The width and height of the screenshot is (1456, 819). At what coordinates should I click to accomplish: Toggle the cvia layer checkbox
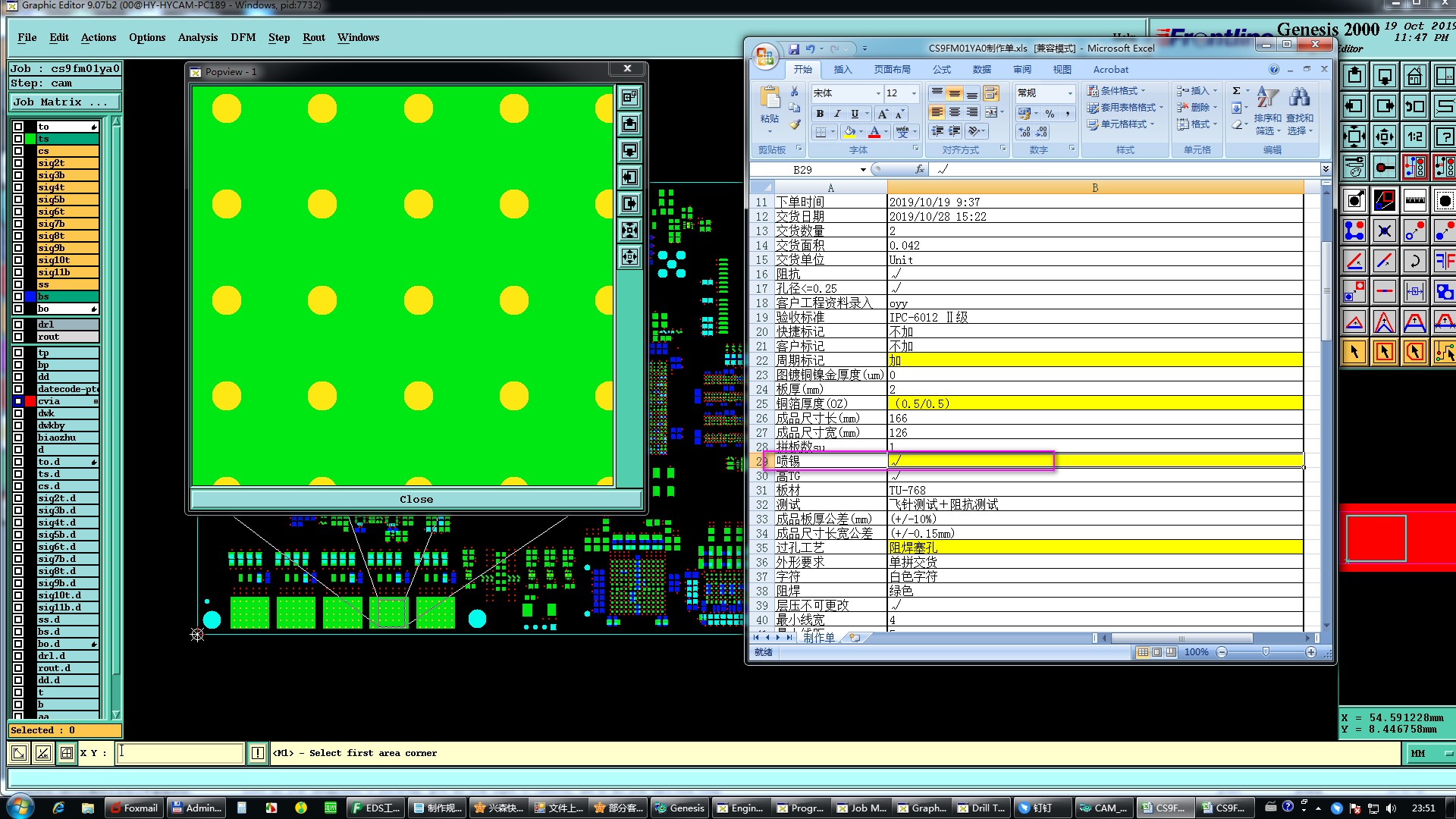point(18,401)
